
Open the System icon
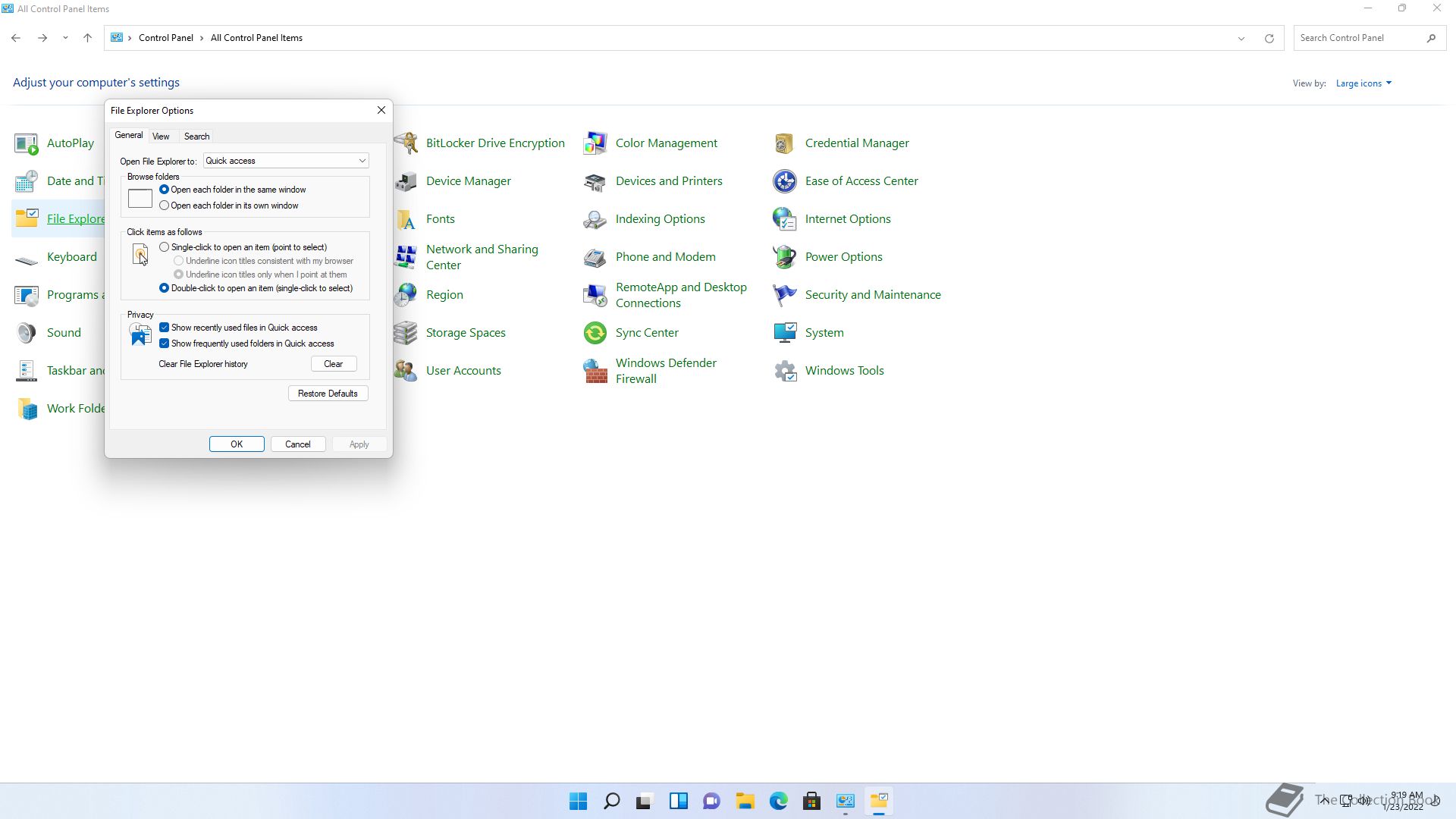pos(785,333)
